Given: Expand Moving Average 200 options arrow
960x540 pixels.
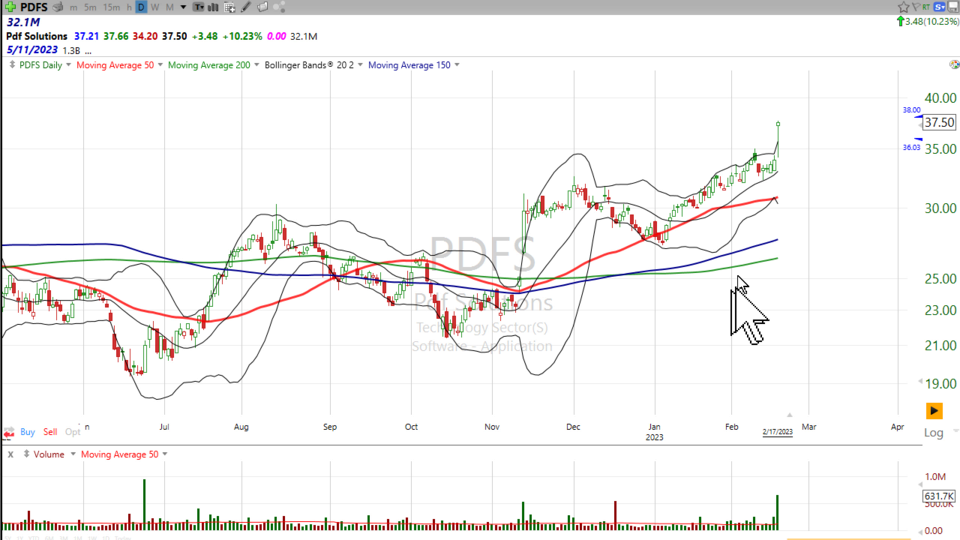Looking at the screenshot, I should point(257,65).
